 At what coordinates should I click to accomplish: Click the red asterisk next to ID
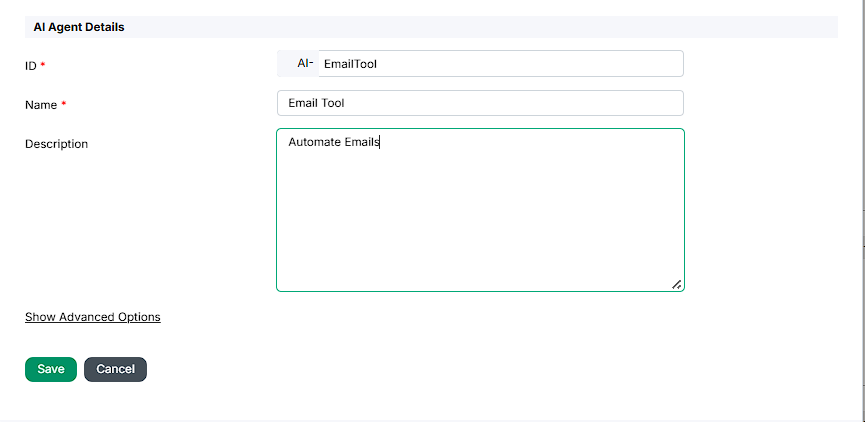[x=43, y=66]
